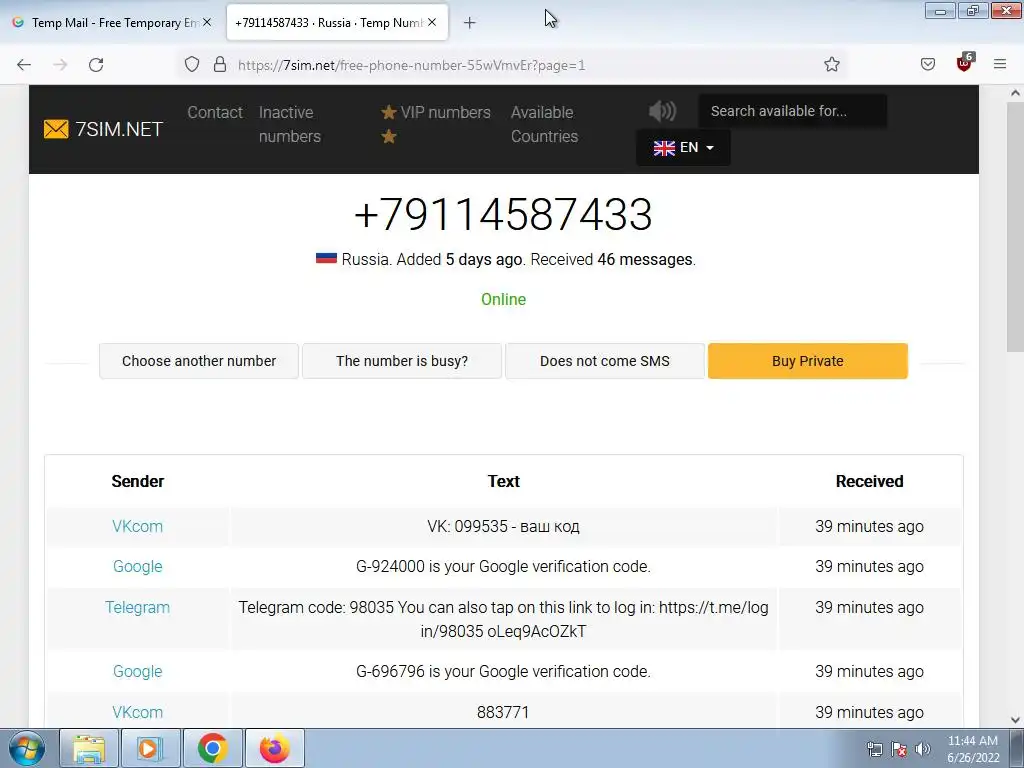Open the Pocket save icon

(x=928, y=64)
